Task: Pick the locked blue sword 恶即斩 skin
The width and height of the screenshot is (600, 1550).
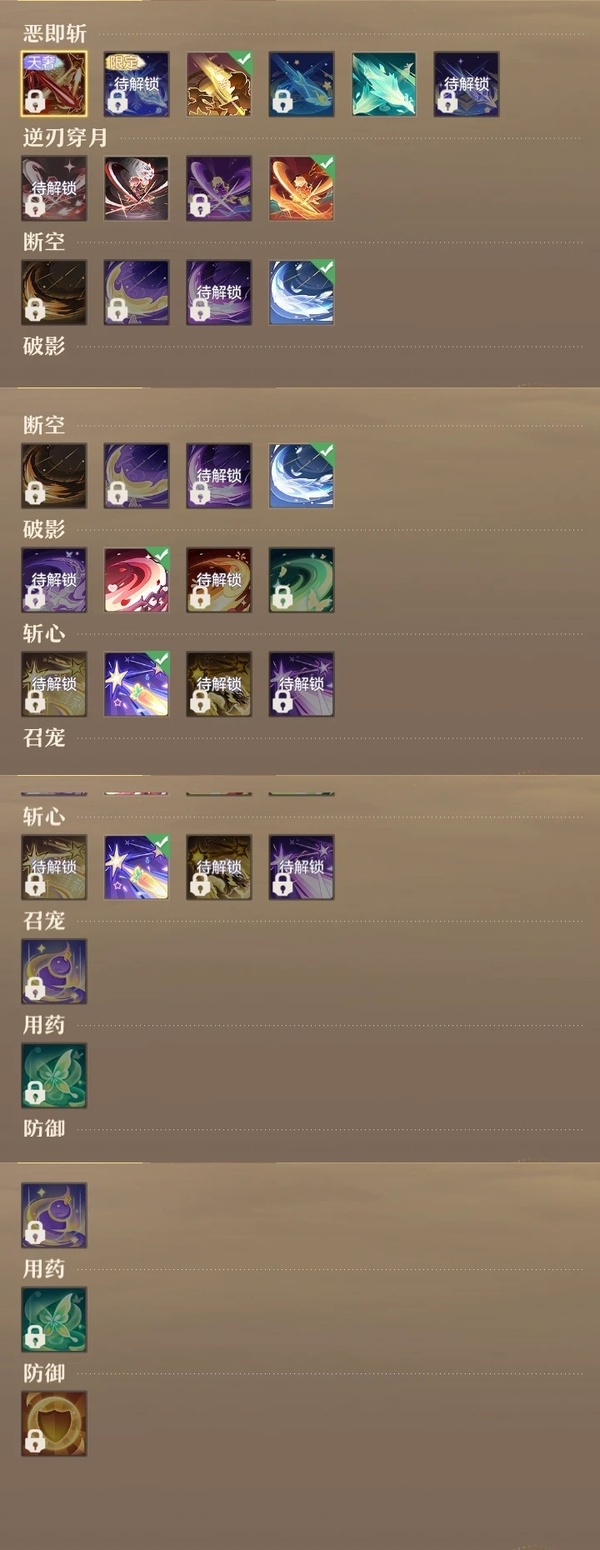Action: (x=301, y=84)
